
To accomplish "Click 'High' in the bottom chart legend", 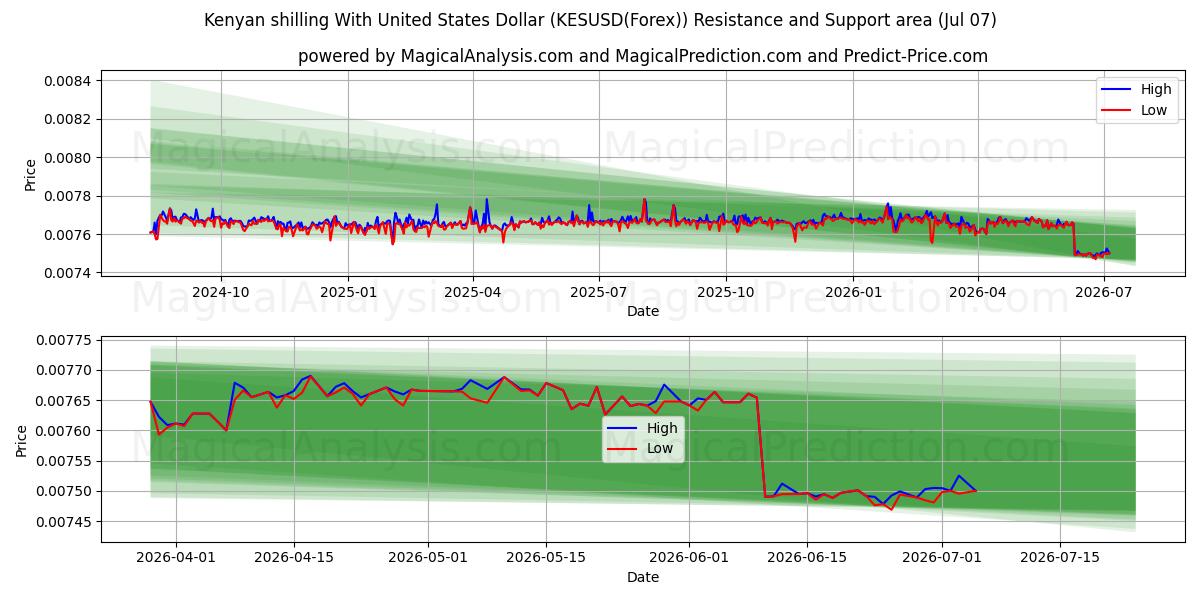I will pyautogui.click(x=662, y=428).
